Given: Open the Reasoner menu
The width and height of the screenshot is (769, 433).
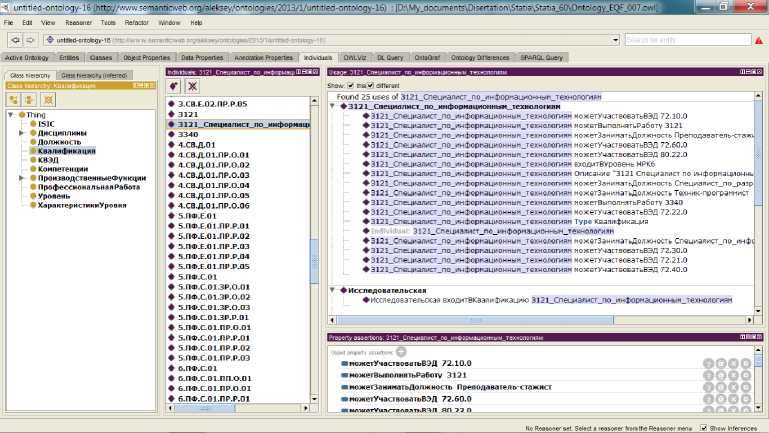Looking at the screenshot, I should (x=80, y=20).
